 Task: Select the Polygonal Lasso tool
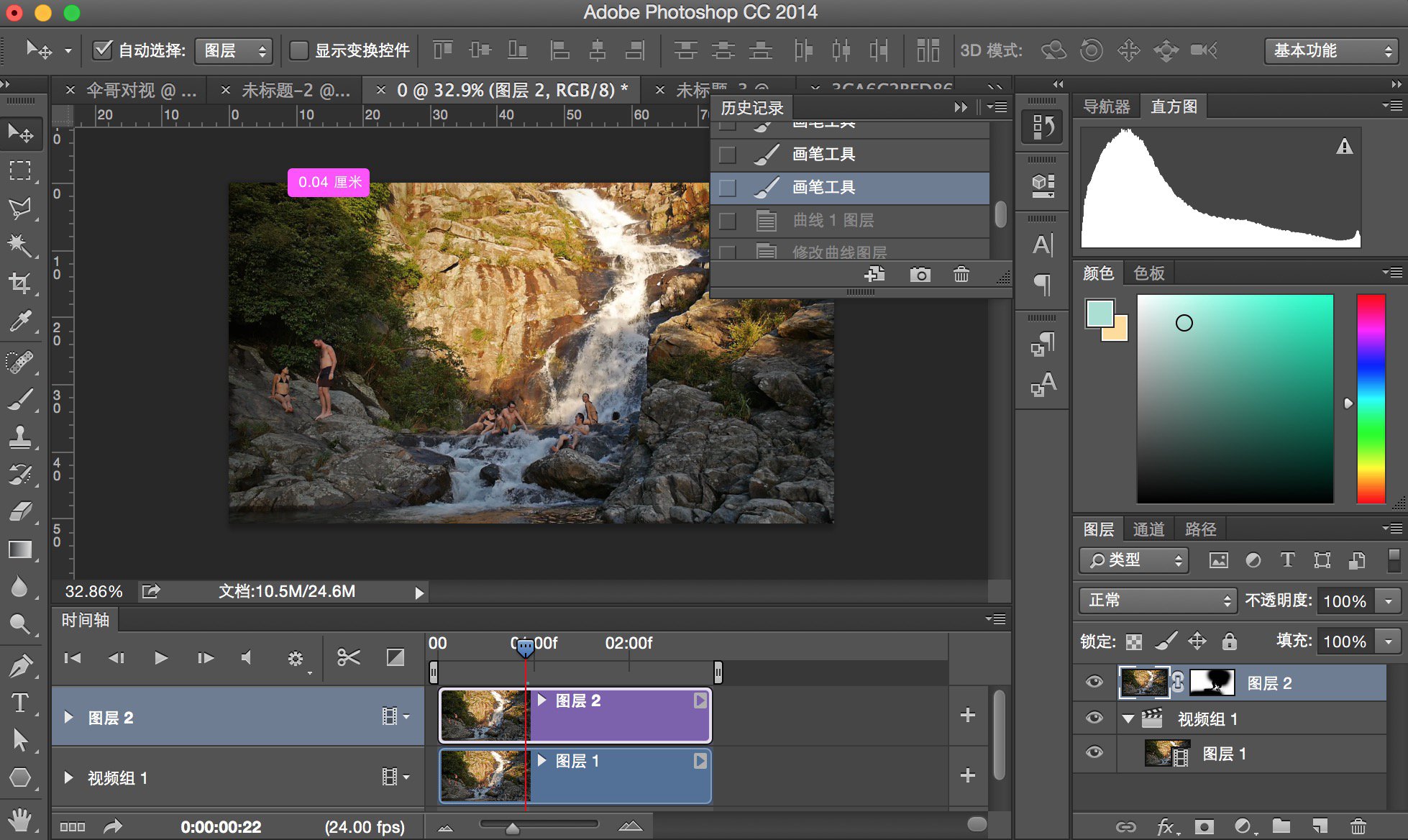tap(20, 209)
